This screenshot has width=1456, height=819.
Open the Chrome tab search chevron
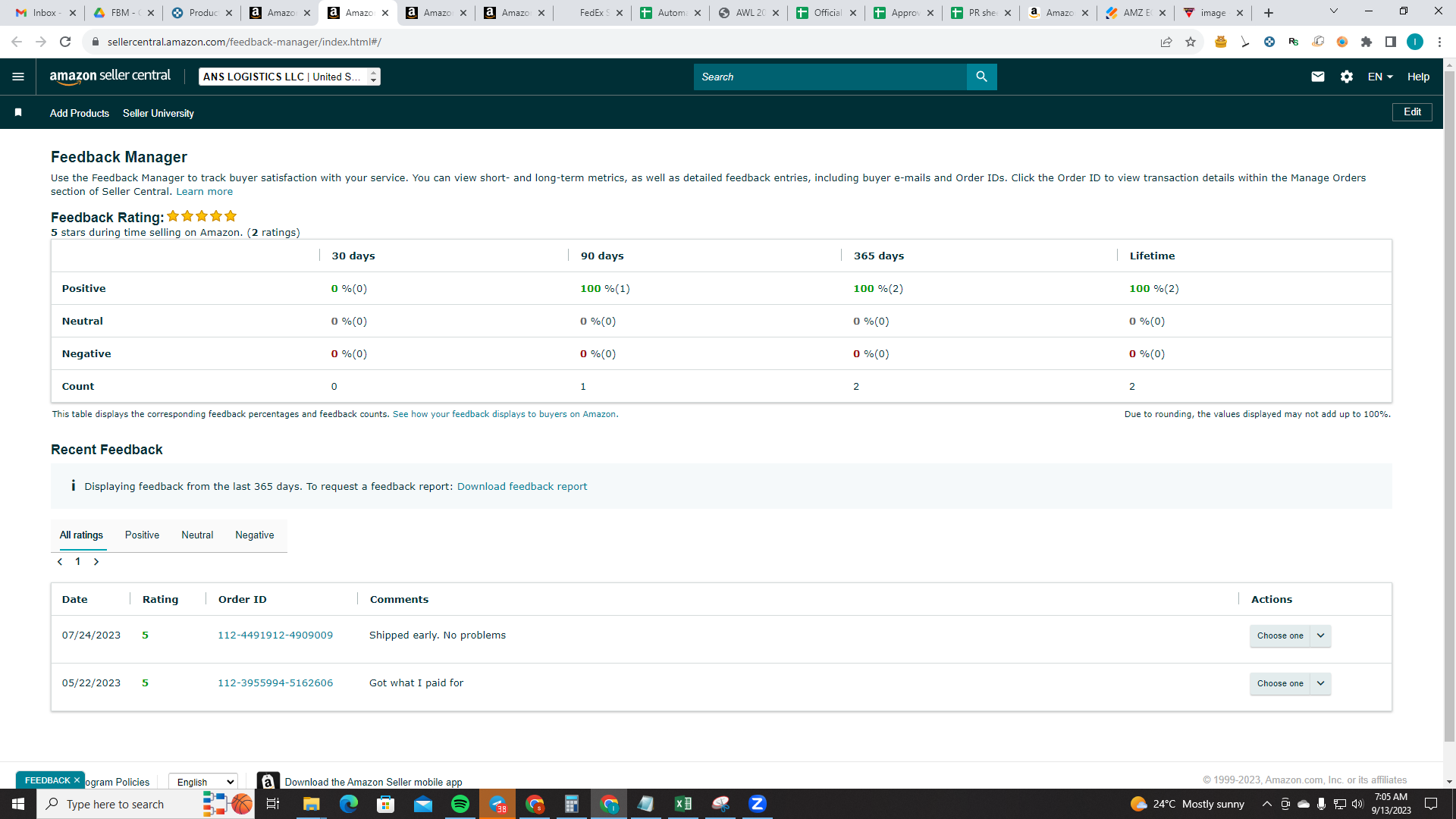pyautogui.click(x=1334, y=11)
